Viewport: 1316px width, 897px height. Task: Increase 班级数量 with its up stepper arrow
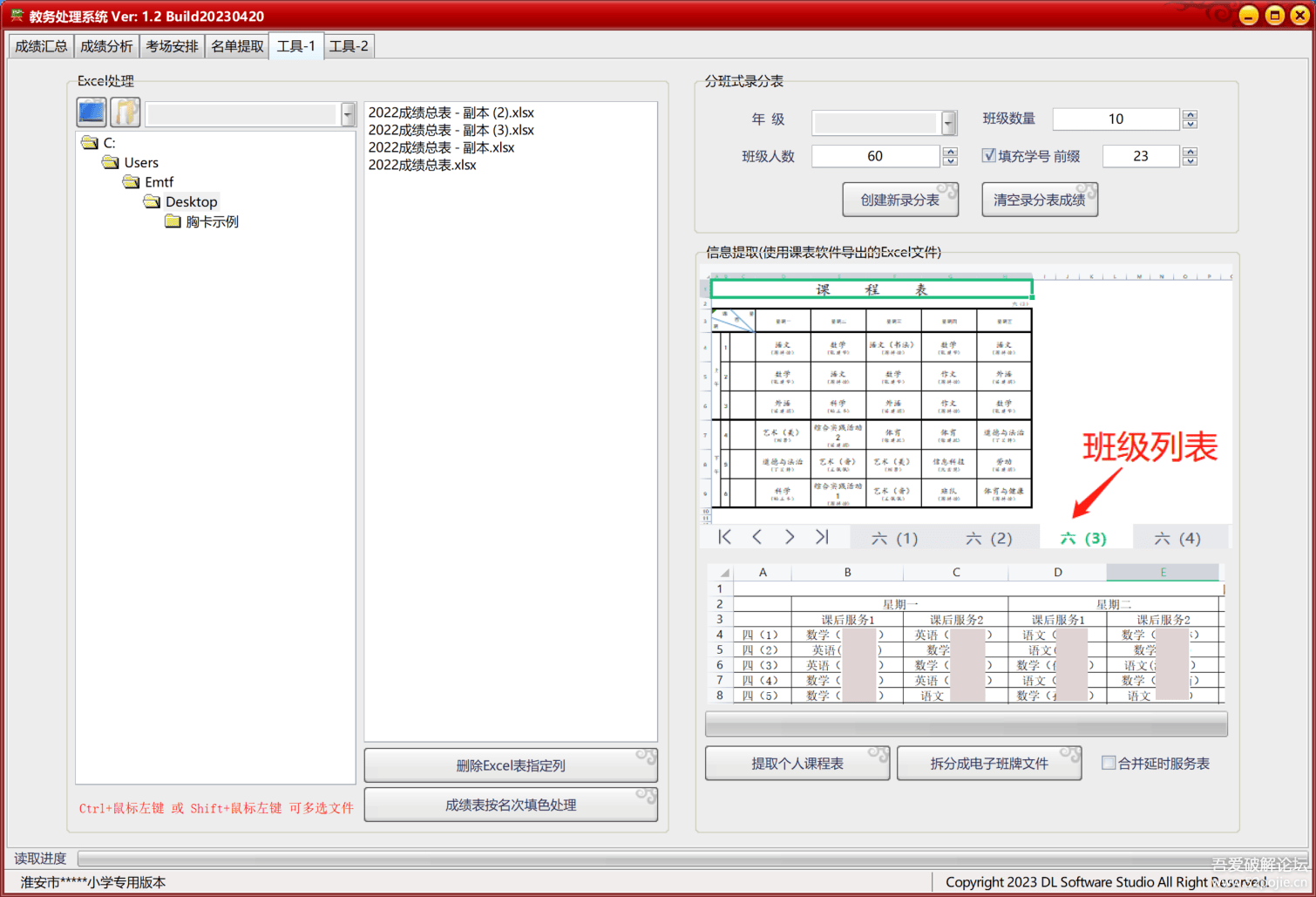coord(1189,114)
